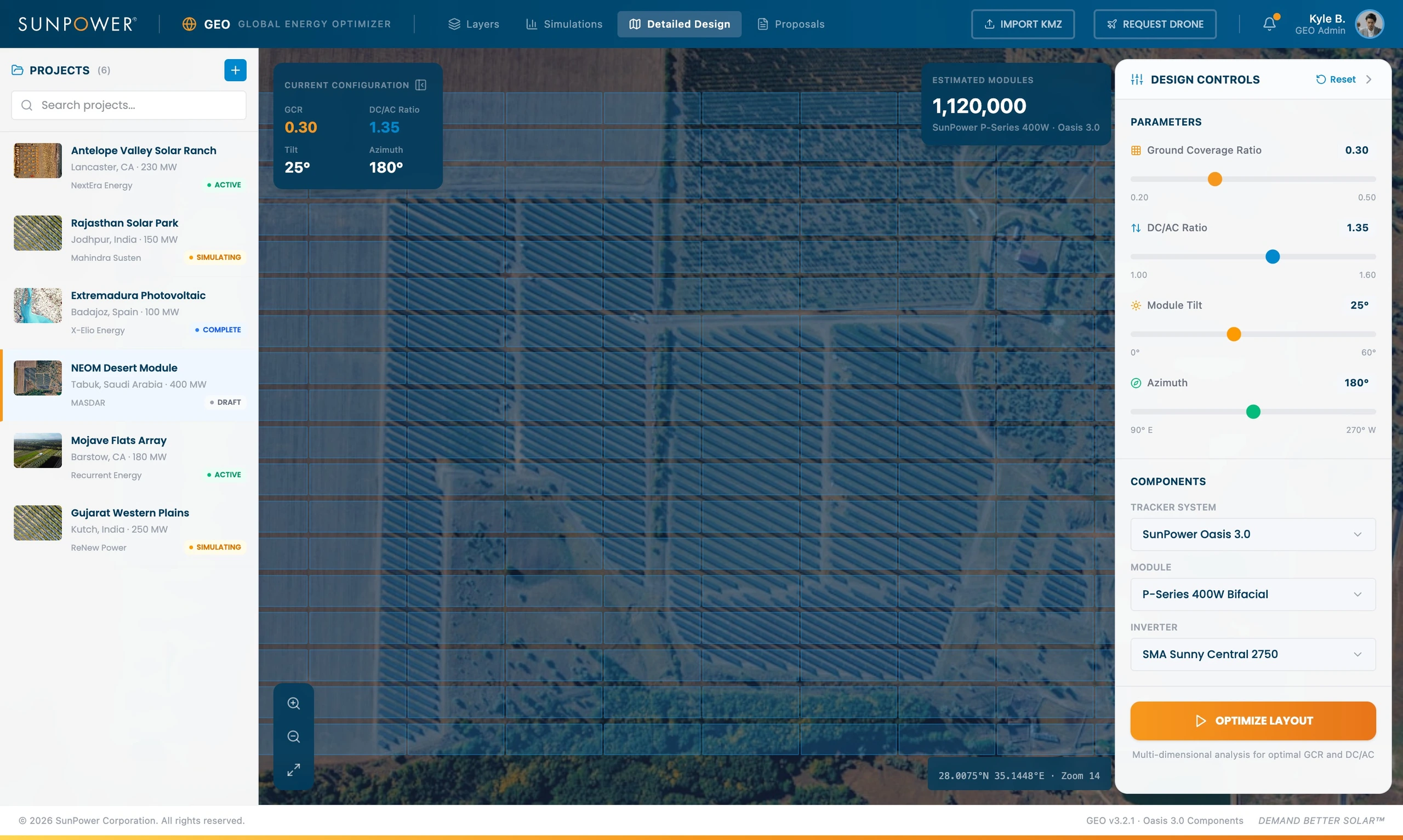This screenshot has height=840, width=1403.
Task: Open the SMA Sunny Central 2750 inverter dropdown
Action: pos(1252,654)
